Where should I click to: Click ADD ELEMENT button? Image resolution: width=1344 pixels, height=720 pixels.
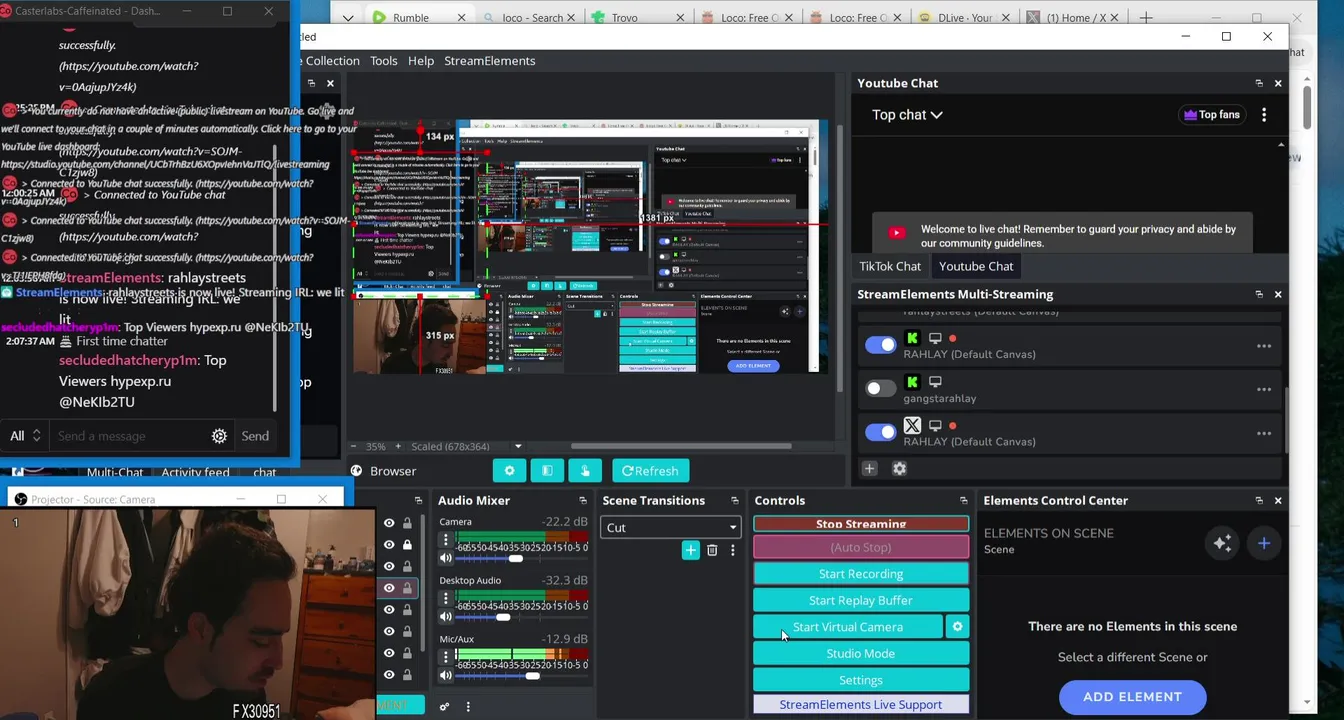1132,697
